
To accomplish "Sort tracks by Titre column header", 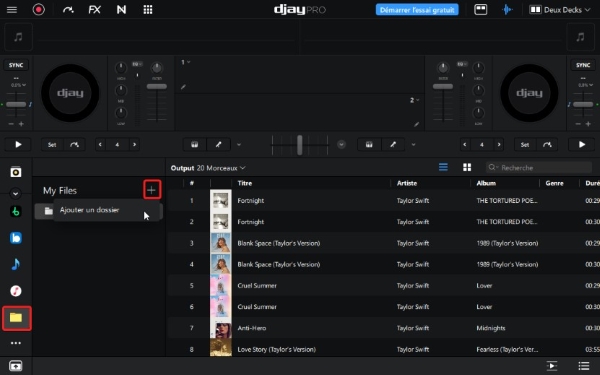I will 245,183.
